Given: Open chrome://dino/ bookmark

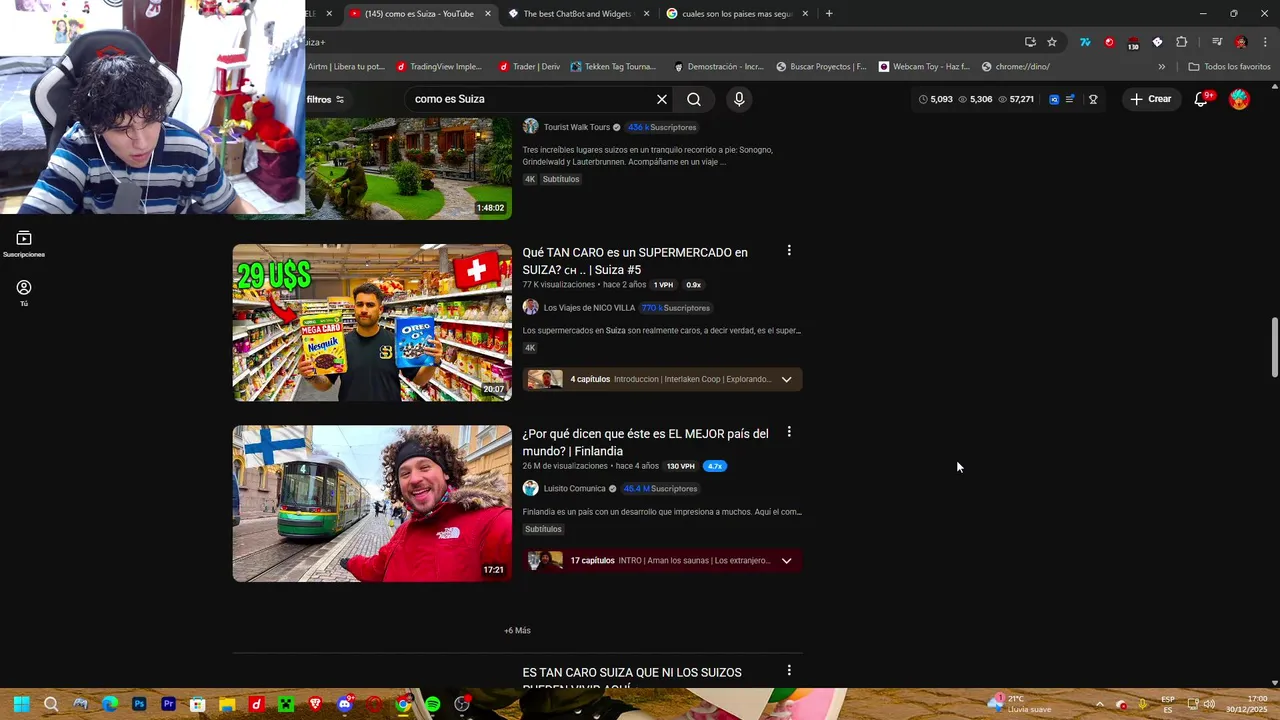Looking at the screenshot, I should (x=1016, y=67).
